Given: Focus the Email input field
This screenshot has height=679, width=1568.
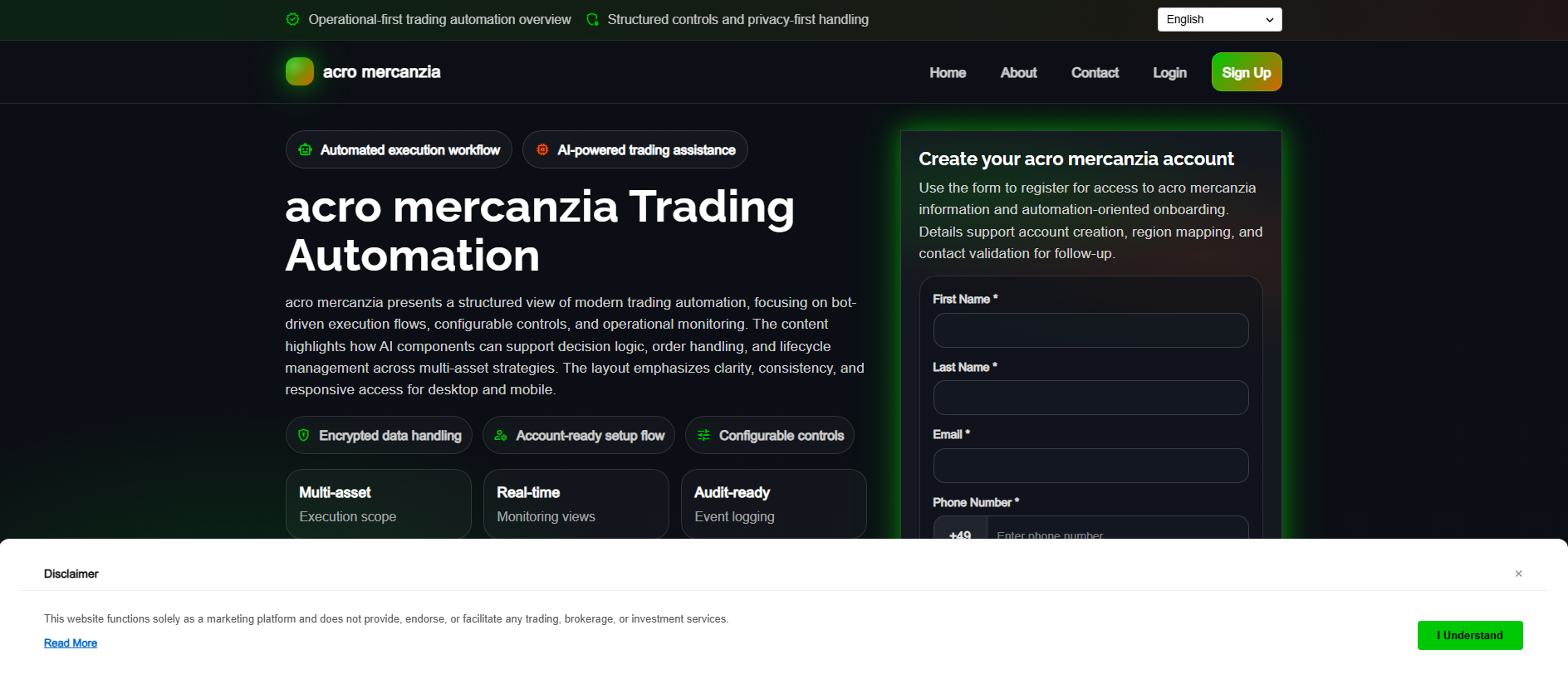Looking at the screenshot, I should click(x=1090, y=466).
